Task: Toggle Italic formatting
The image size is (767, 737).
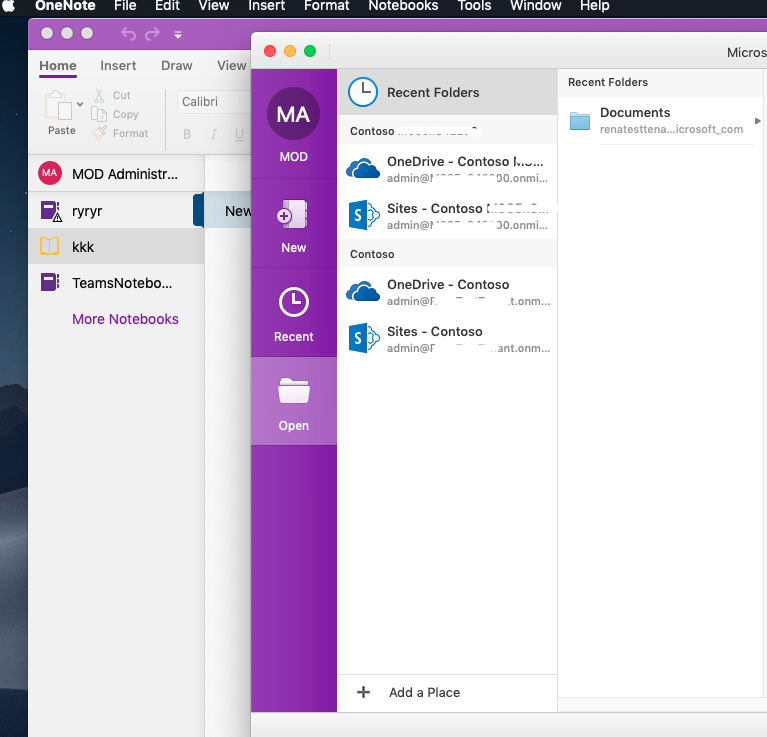Action: pyautogui.click(x=213, y=134)
